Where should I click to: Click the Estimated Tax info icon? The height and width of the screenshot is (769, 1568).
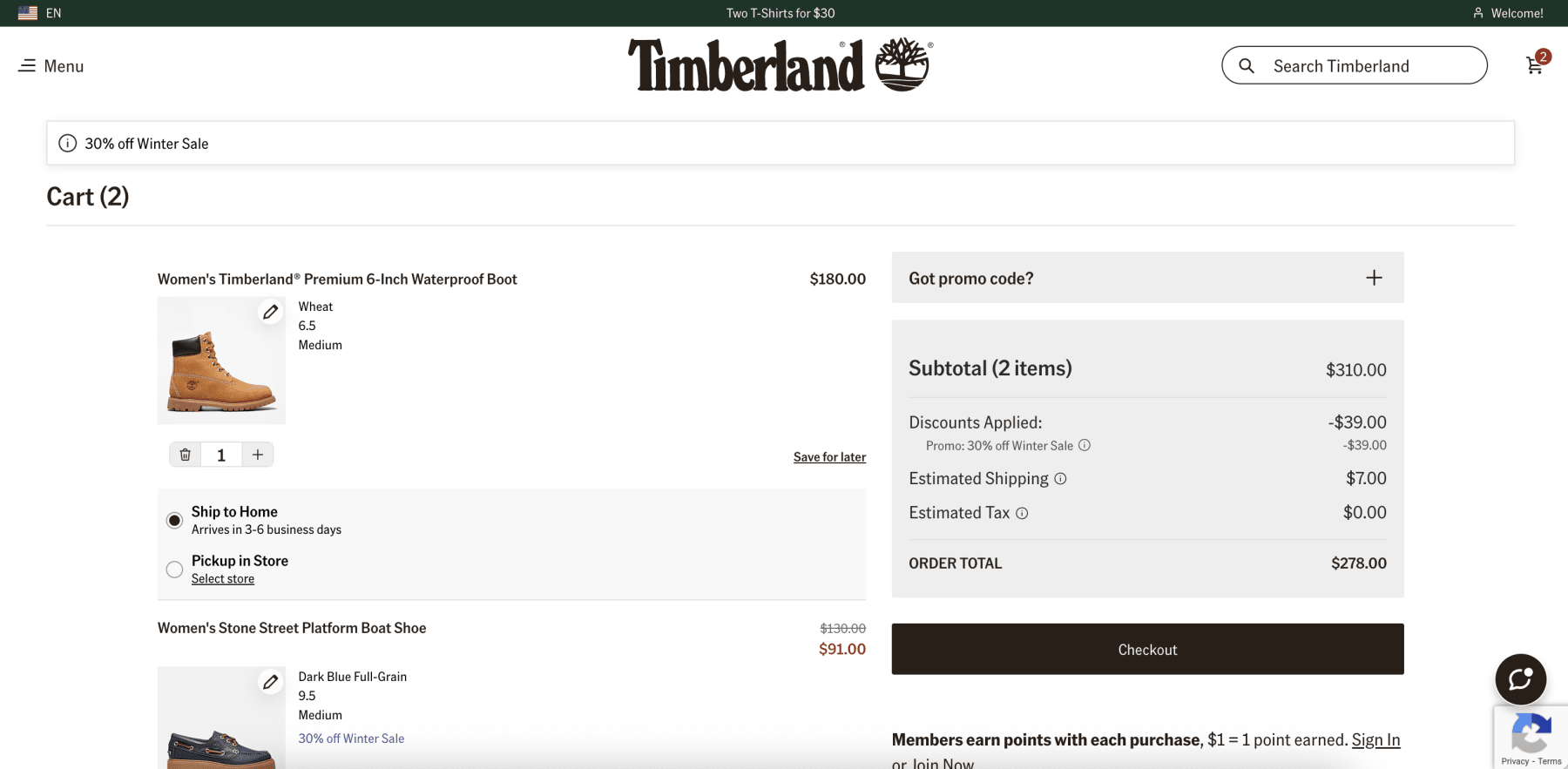pos(1022,514)
